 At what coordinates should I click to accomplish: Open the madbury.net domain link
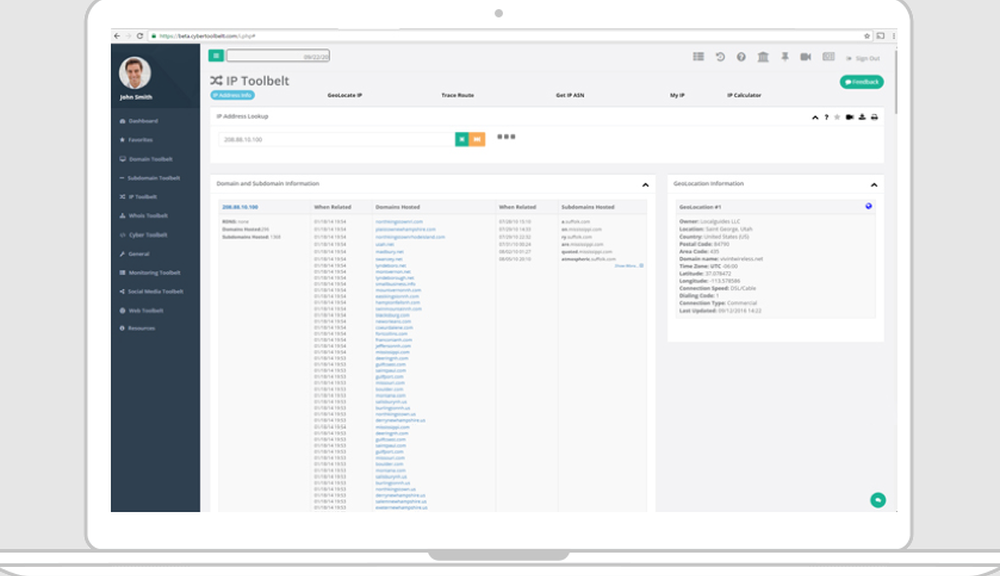coord(390,252)
